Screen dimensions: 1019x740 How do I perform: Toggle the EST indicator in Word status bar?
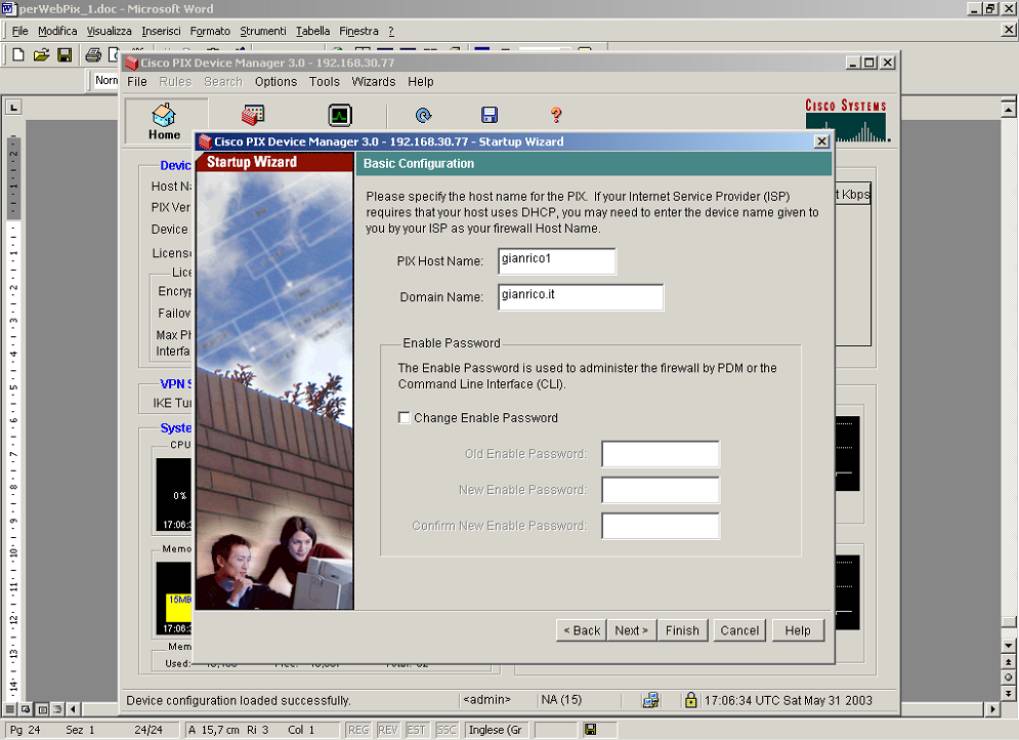[416, 730]
